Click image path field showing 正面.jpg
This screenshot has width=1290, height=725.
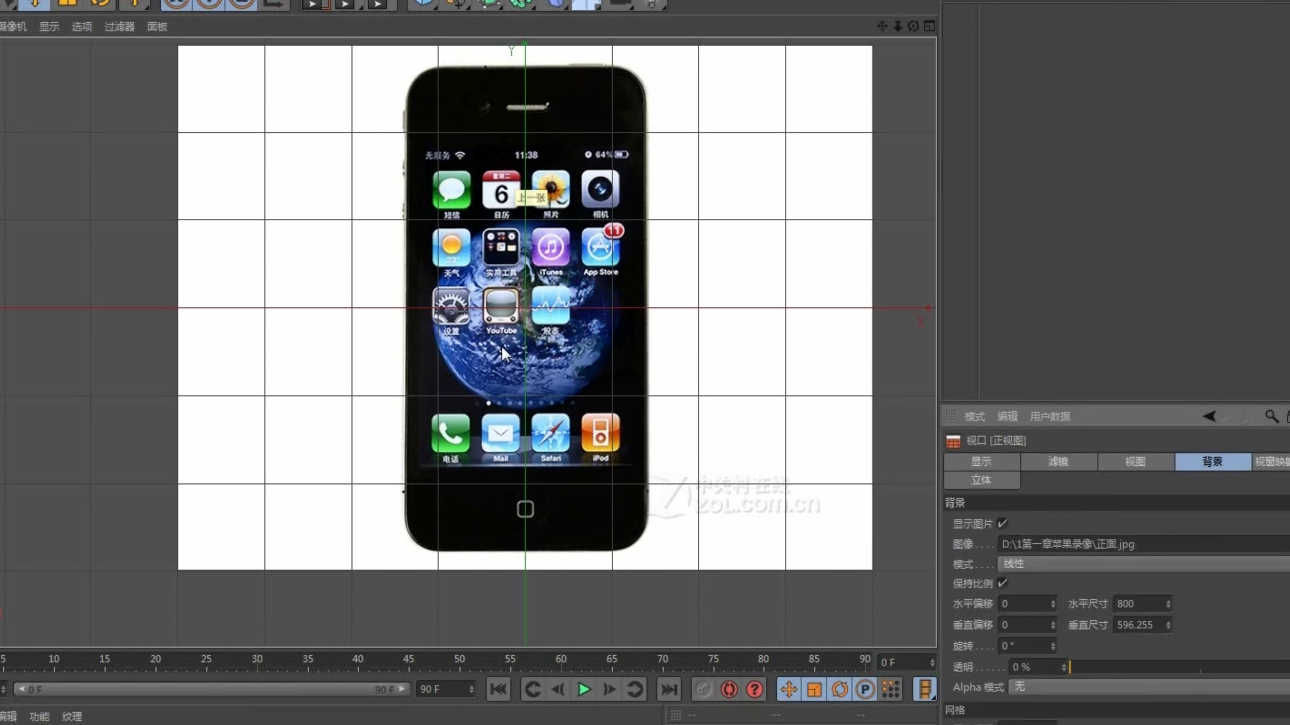point(1143,544)
